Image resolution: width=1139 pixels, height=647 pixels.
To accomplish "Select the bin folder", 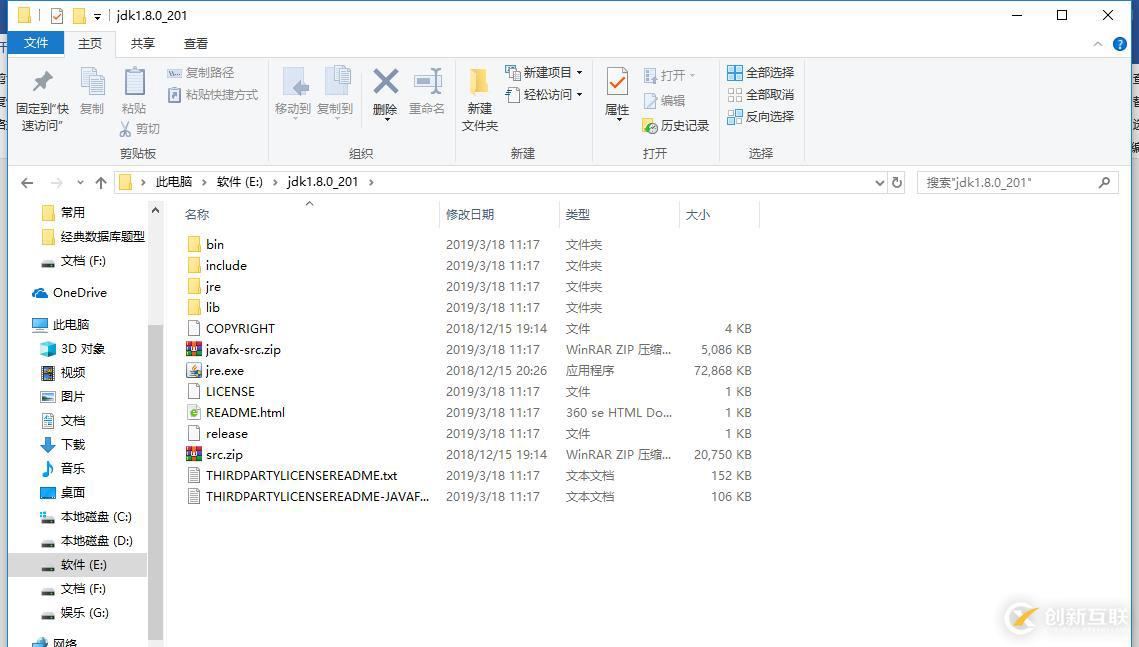I will coord(206,244).
